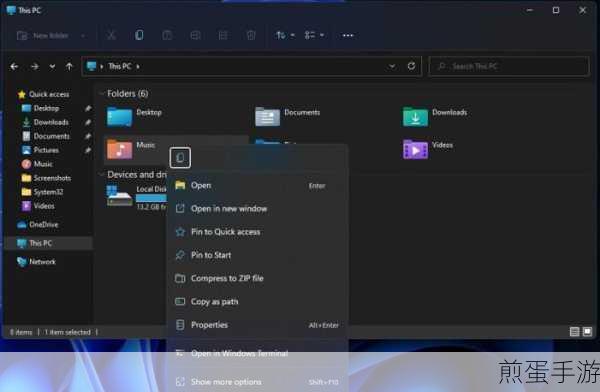
Task: Select the Cut scissors icon in toolbar
Action: (x=111, y=36)
